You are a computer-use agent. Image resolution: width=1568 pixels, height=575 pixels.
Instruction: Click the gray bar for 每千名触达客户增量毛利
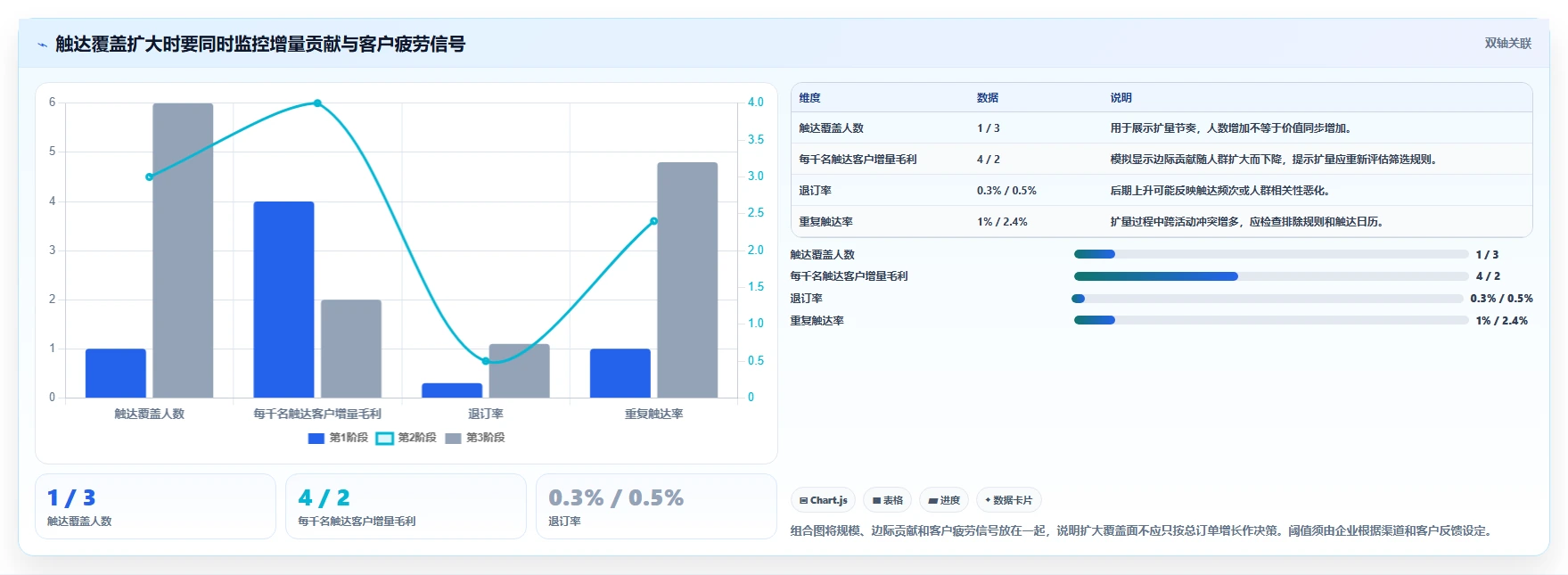coord(351,349)
